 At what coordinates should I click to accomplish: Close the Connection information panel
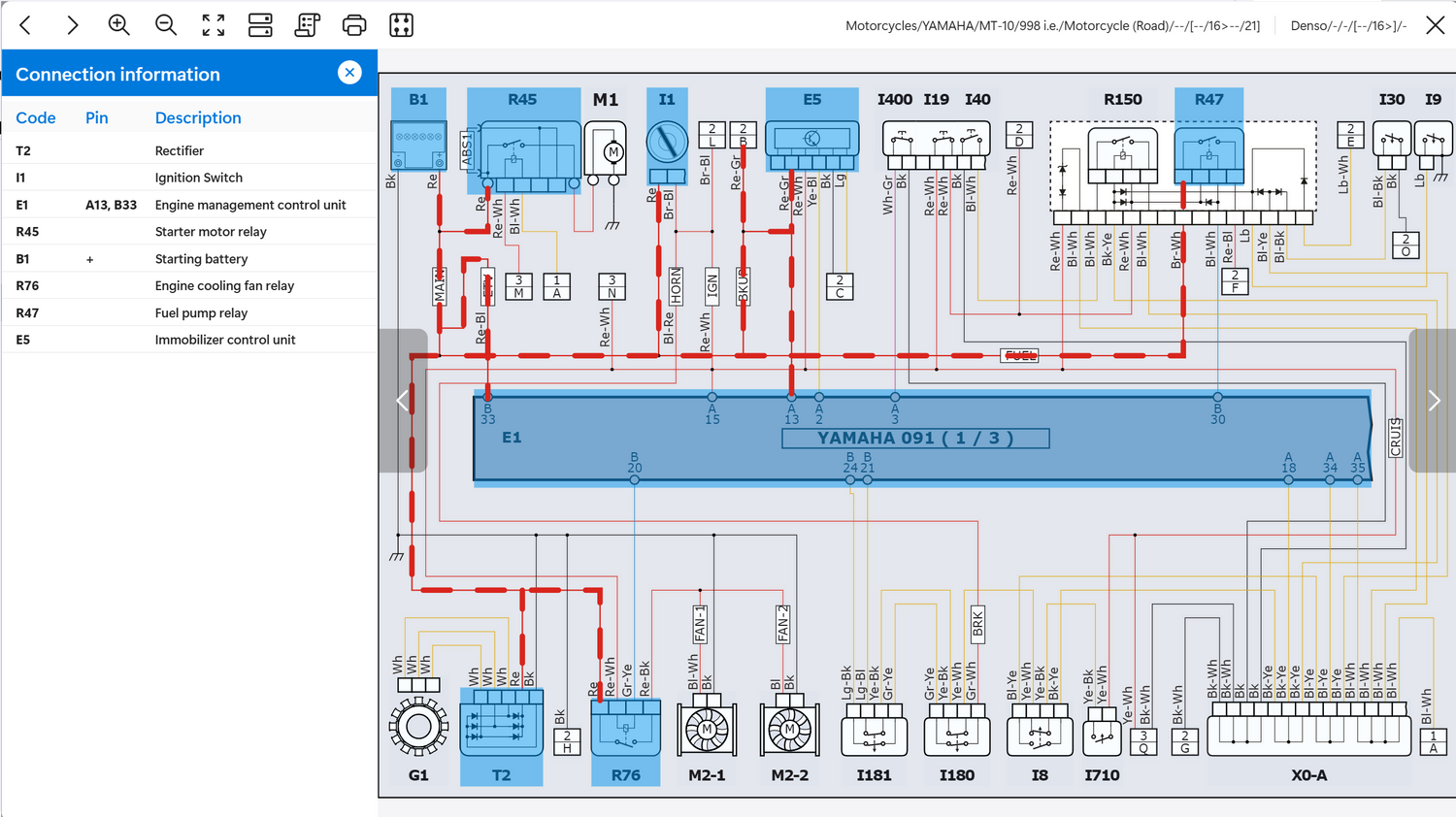(x=349, y=73)
